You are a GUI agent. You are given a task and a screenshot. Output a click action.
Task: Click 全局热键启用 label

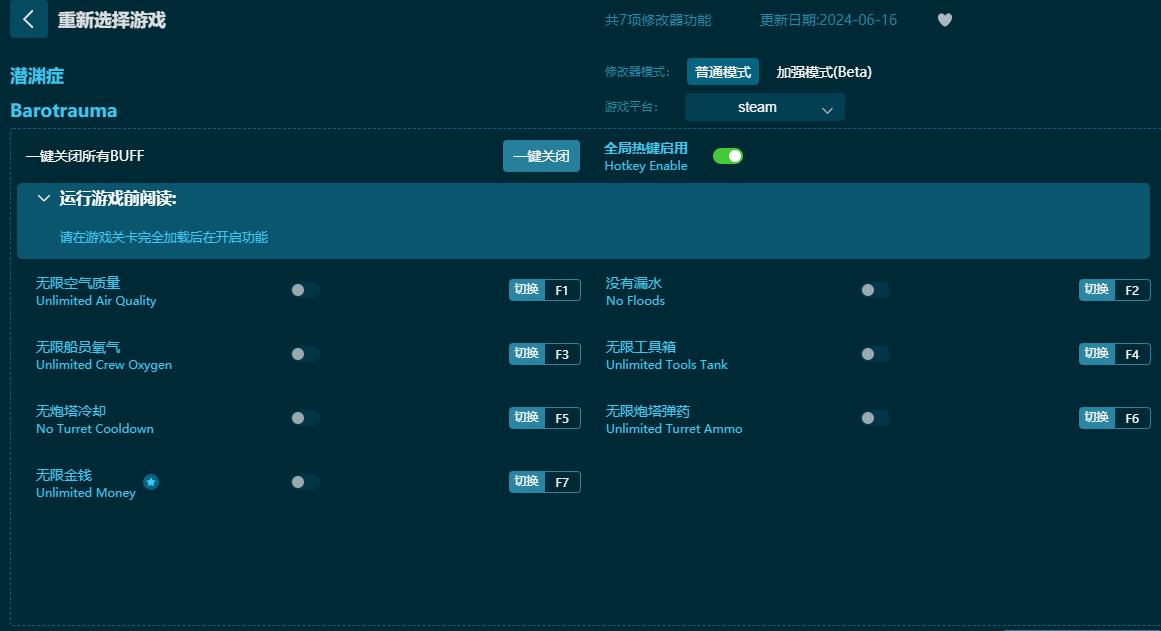point(646,148)
